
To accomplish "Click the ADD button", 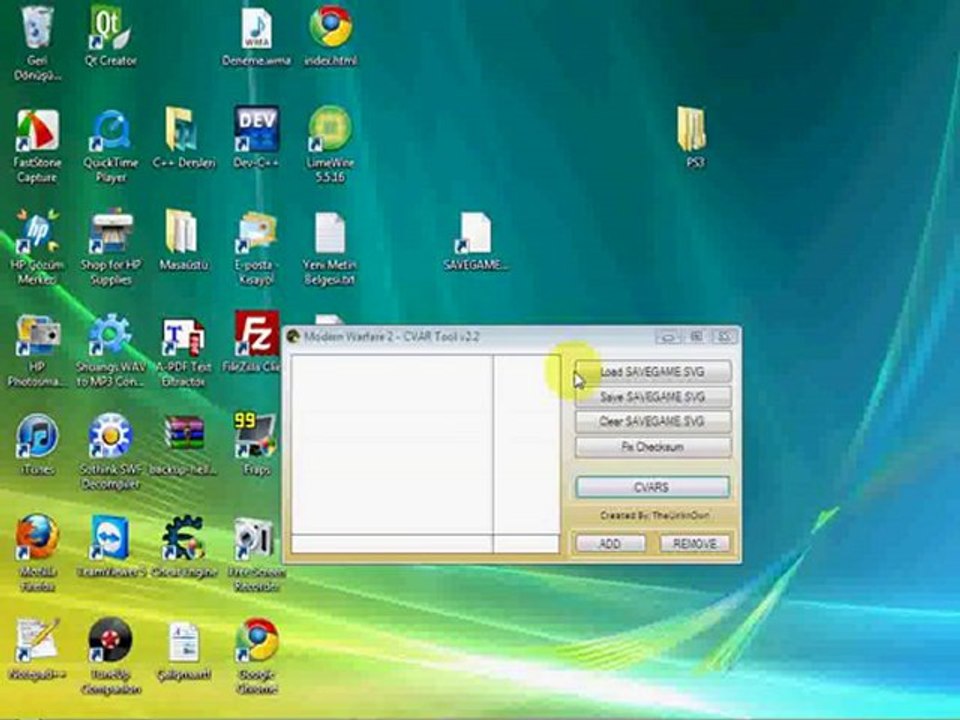I will pos(610,544).
